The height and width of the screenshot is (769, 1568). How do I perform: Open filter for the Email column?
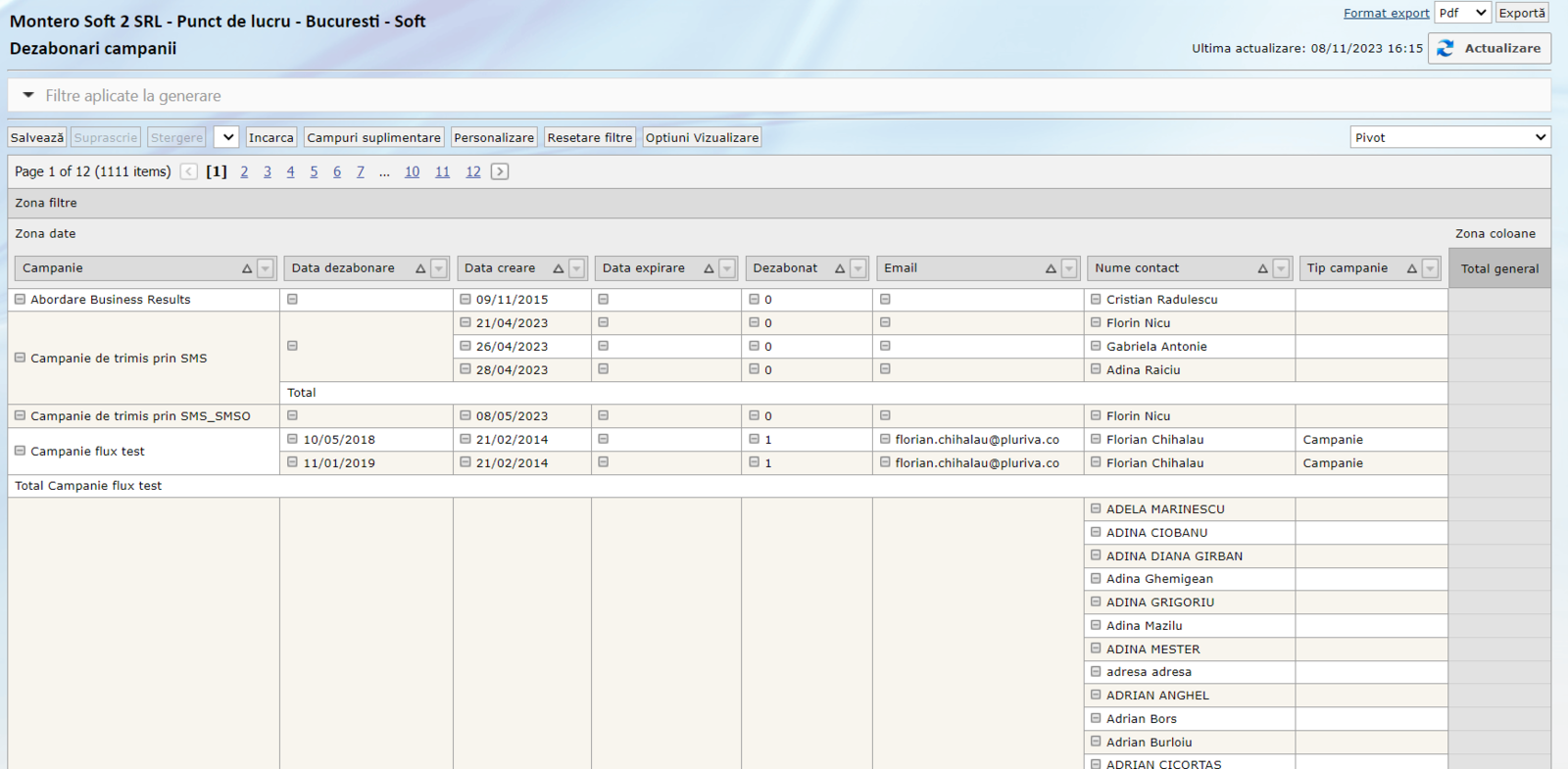click(1069, 268)
